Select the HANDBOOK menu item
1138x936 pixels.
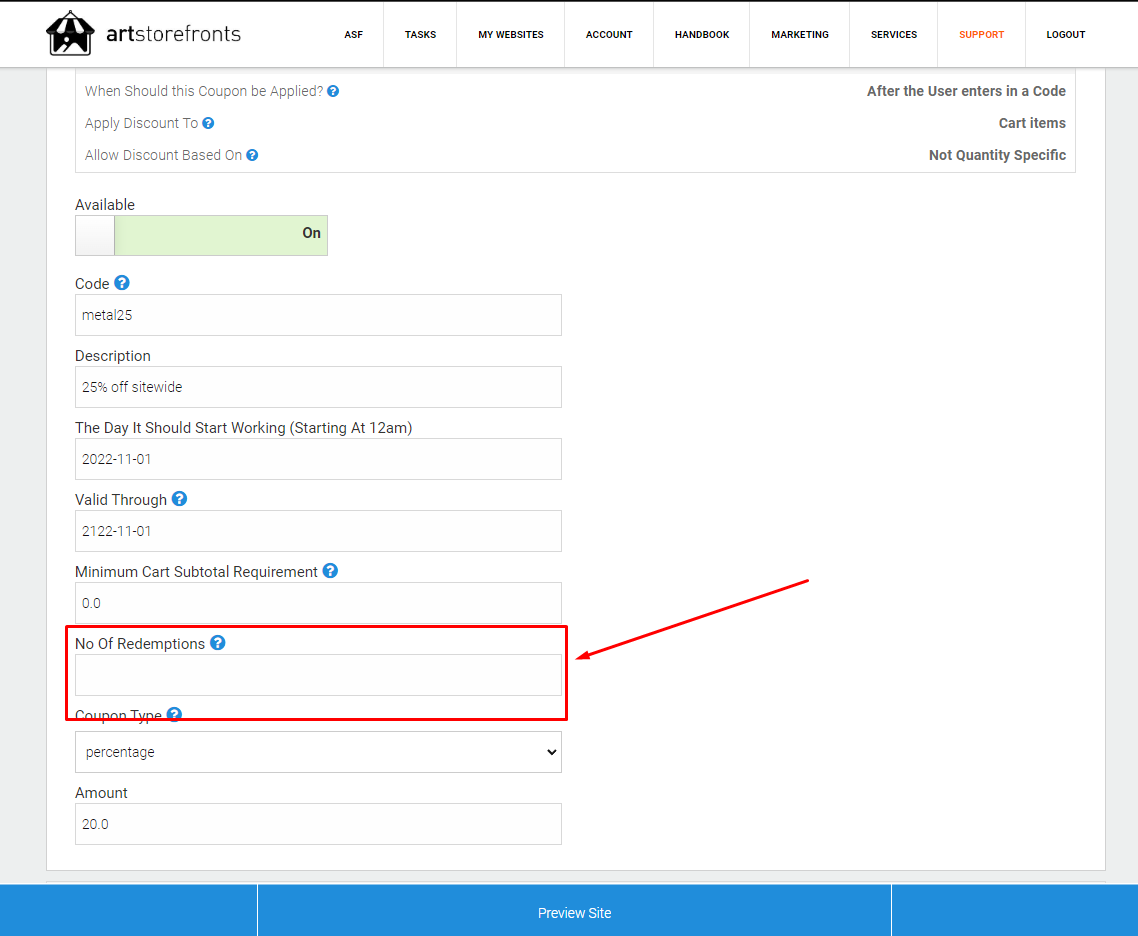click(x=702, y=35)
